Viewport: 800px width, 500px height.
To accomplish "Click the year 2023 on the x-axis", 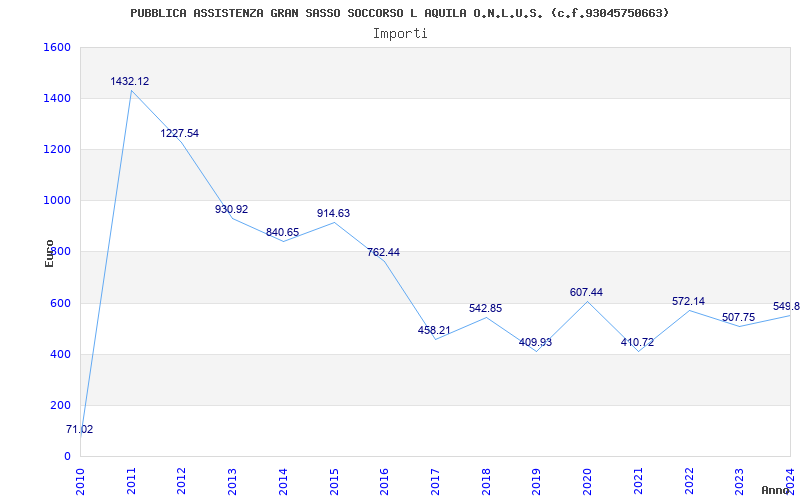I will pyautogui.click(x=739, y=481).
